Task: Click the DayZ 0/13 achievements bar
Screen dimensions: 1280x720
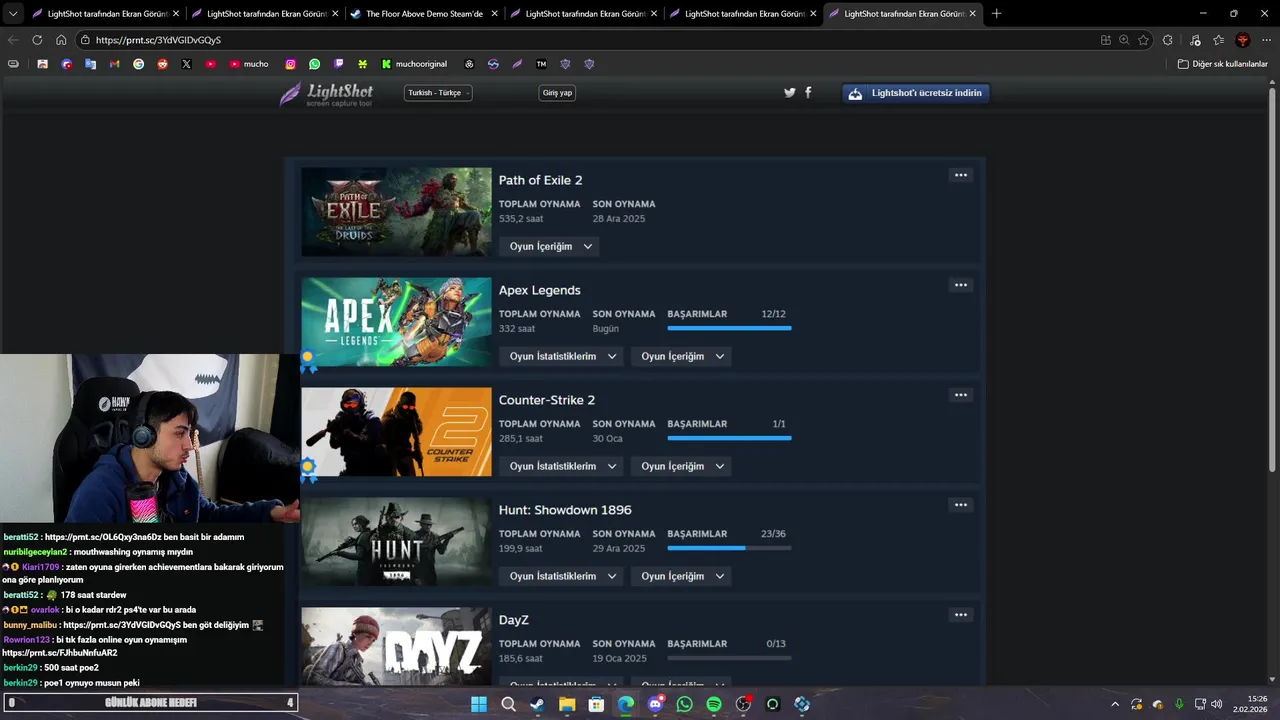Action: pos(729,658)
